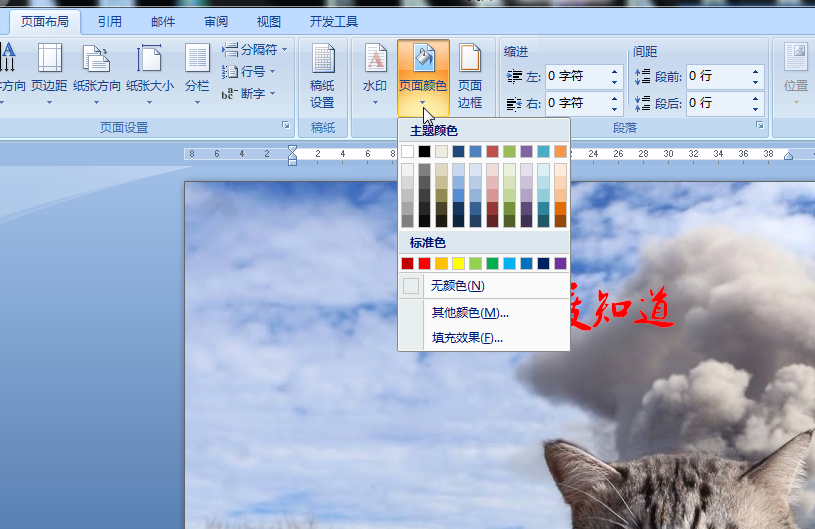Launch the 页面设置 dialog launcher

pos(286,125)
